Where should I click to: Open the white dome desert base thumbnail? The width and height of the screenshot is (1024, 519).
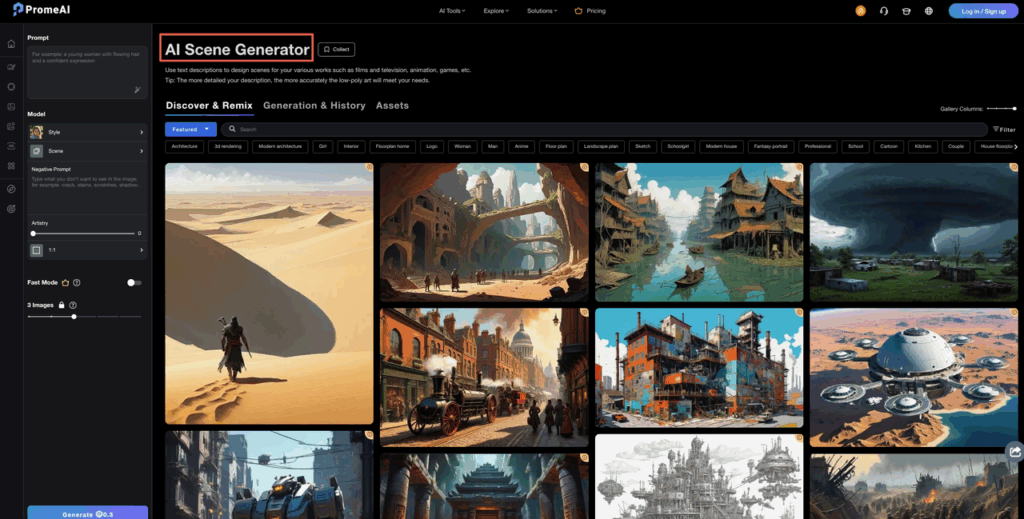pyautogui.click(x=914, y=377)
